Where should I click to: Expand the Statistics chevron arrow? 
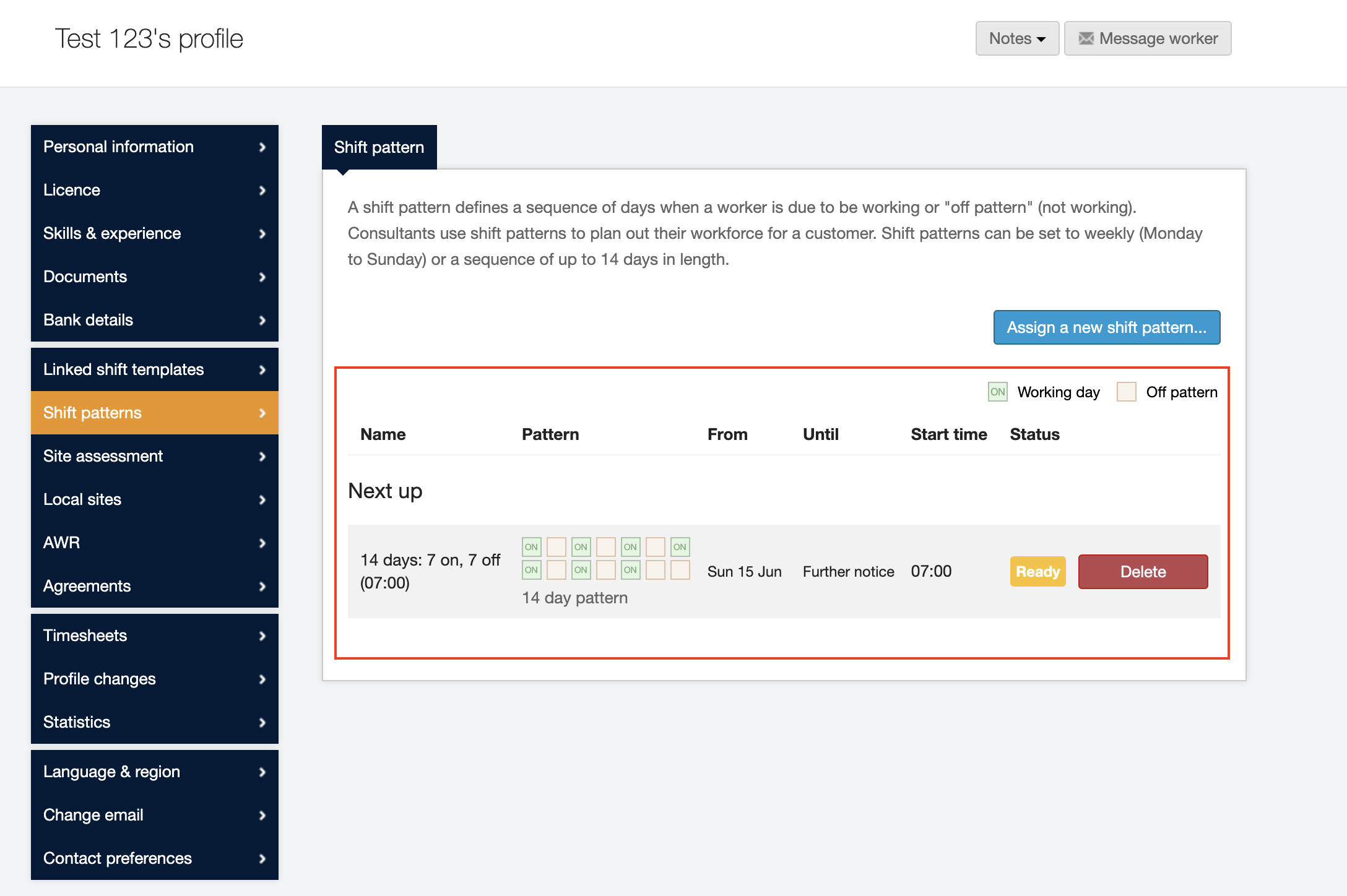point(262,723)
